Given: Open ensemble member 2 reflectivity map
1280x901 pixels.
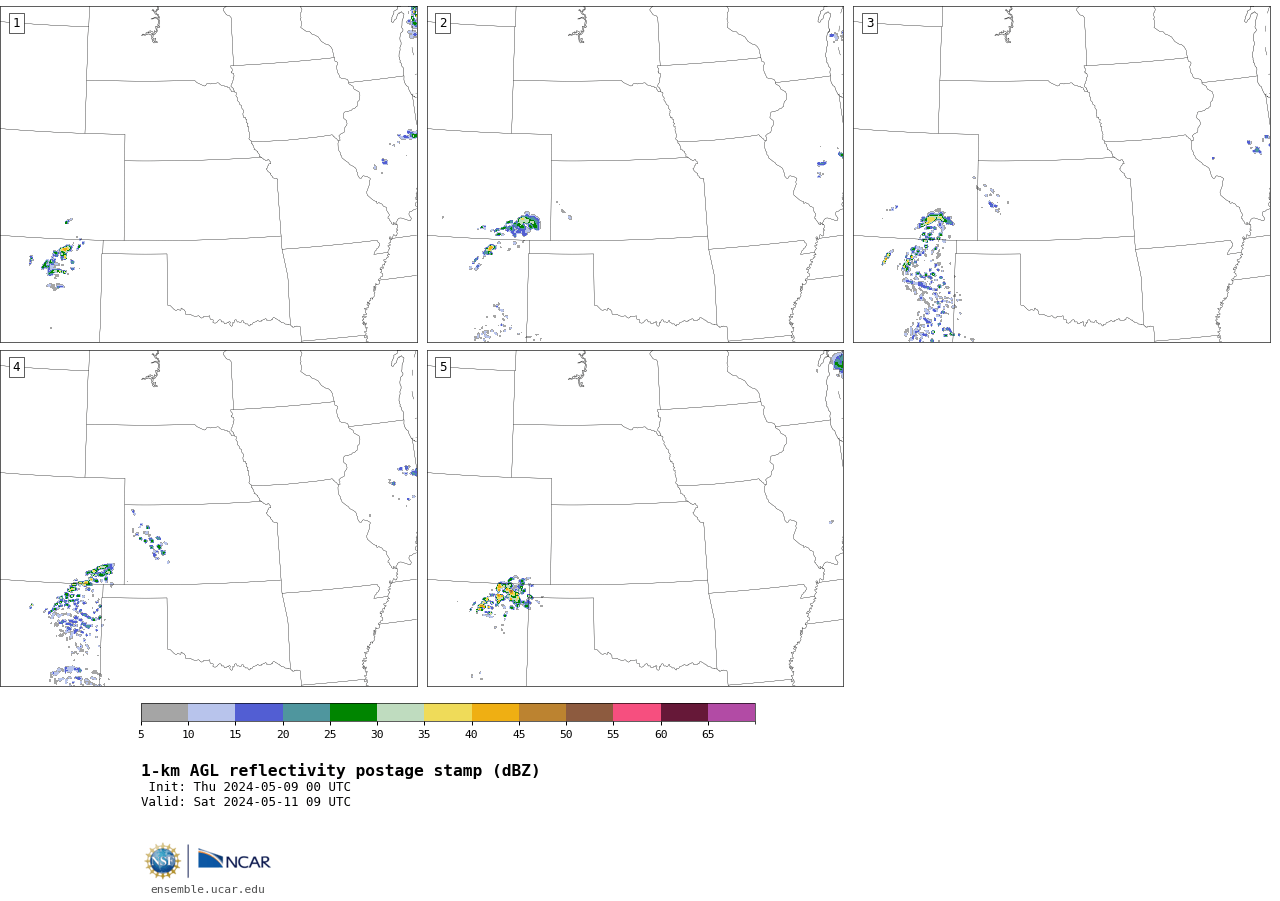Looking at the screenshot, I should [x=635, y=174].
